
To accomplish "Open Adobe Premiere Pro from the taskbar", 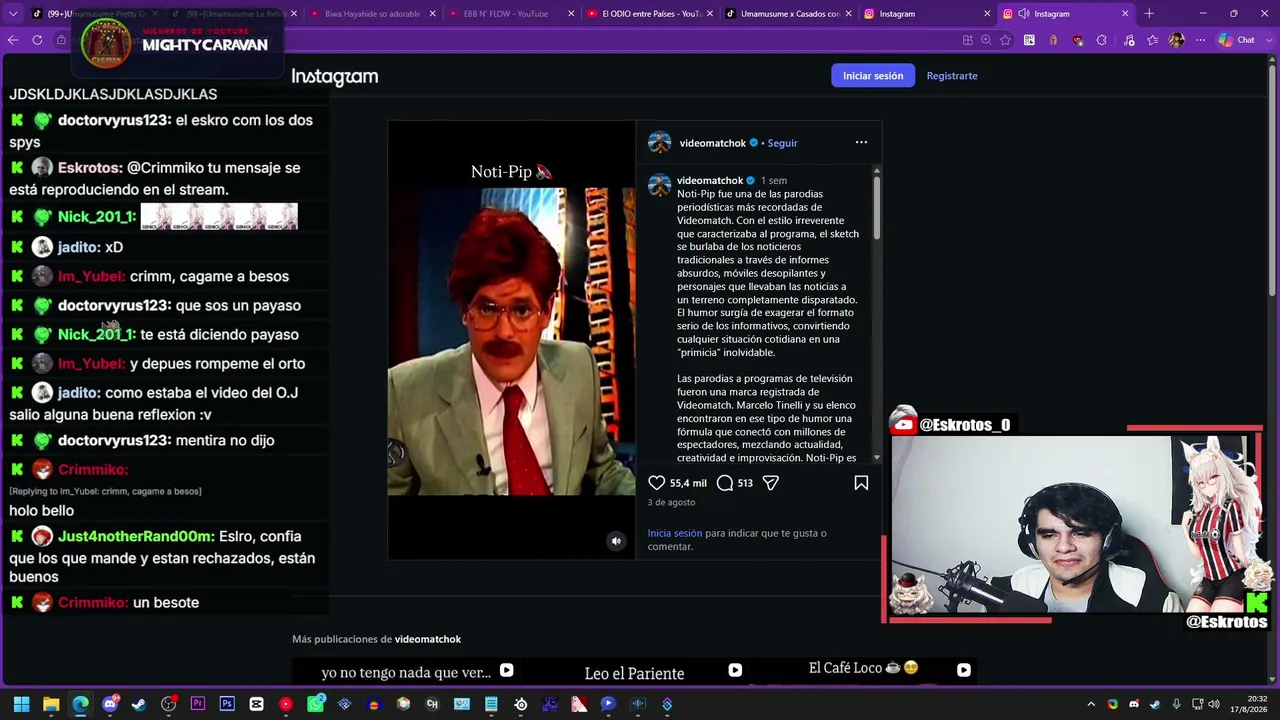I will click(x=198, y=704).
